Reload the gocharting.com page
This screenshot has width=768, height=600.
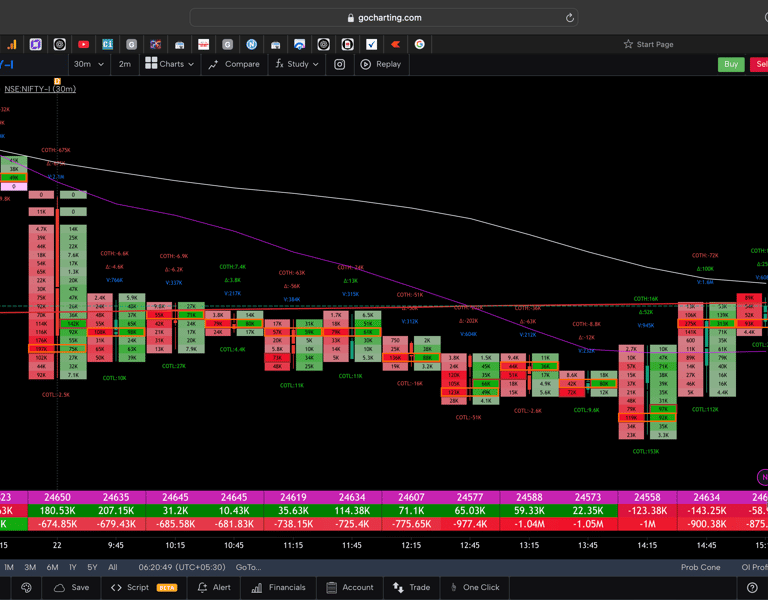[570, 18]
